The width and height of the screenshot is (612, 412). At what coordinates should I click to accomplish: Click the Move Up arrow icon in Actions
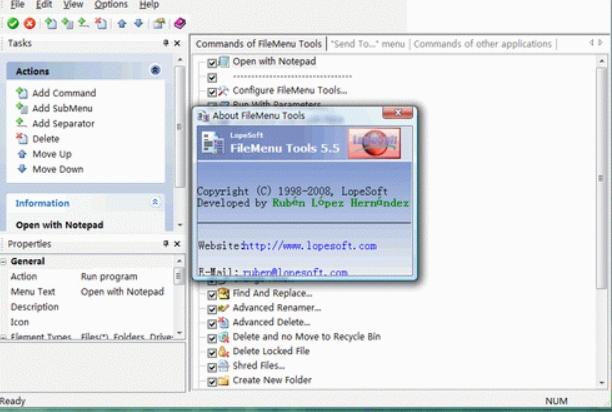coord(22,154)
